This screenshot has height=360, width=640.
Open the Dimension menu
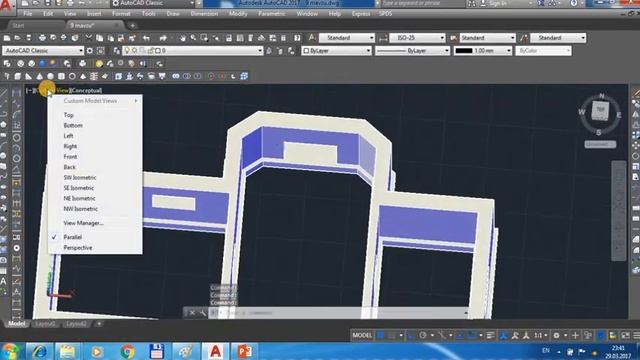(x=204, y=13)
